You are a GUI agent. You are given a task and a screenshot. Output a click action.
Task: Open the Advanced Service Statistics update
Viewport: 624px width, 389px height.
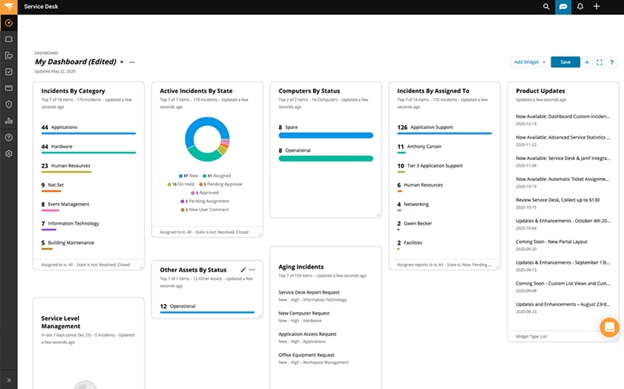[563, 137]
